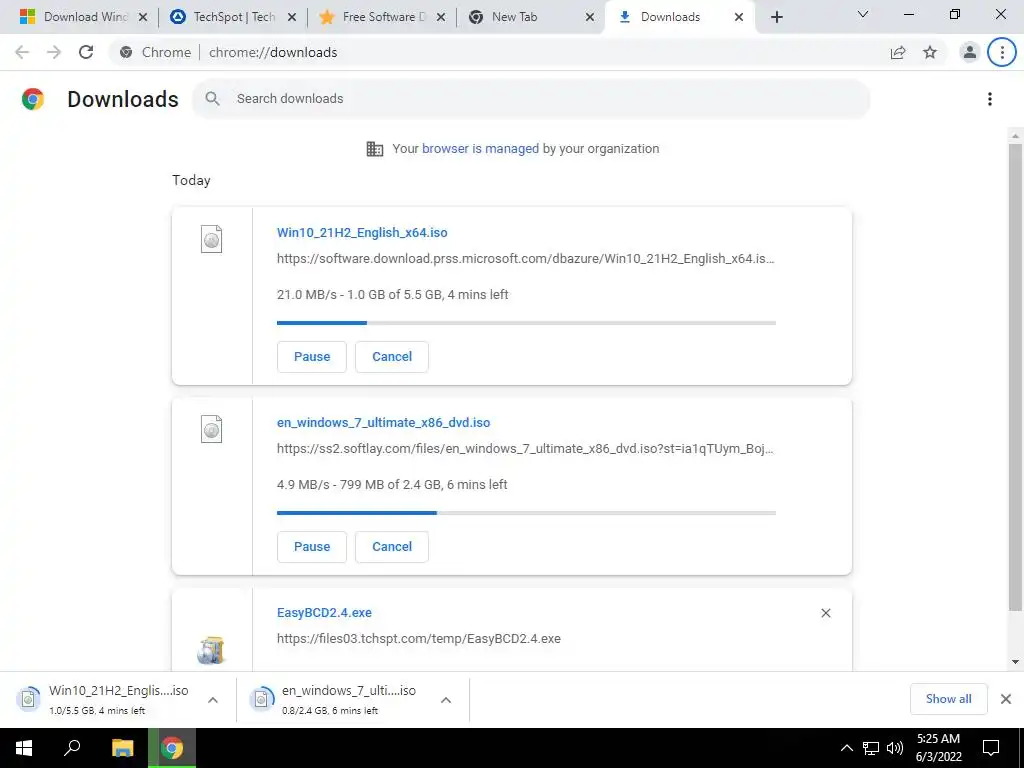Screen dimensions: 1024x768
Task: Click the '21.0 MB/s - 1.0 GB of 5.5 GB' status
Action: (392, 295)
